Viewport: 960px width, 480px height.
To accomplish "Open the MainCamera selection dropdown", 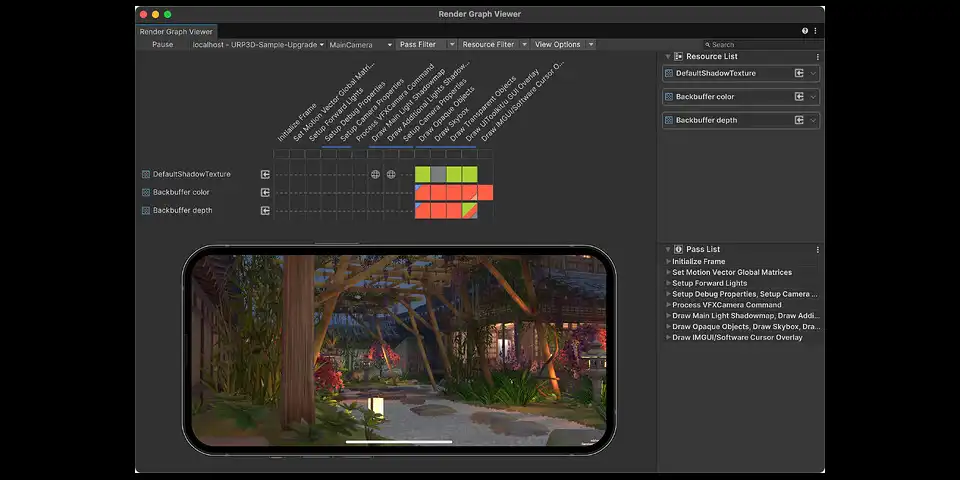I will pos(360,45).
